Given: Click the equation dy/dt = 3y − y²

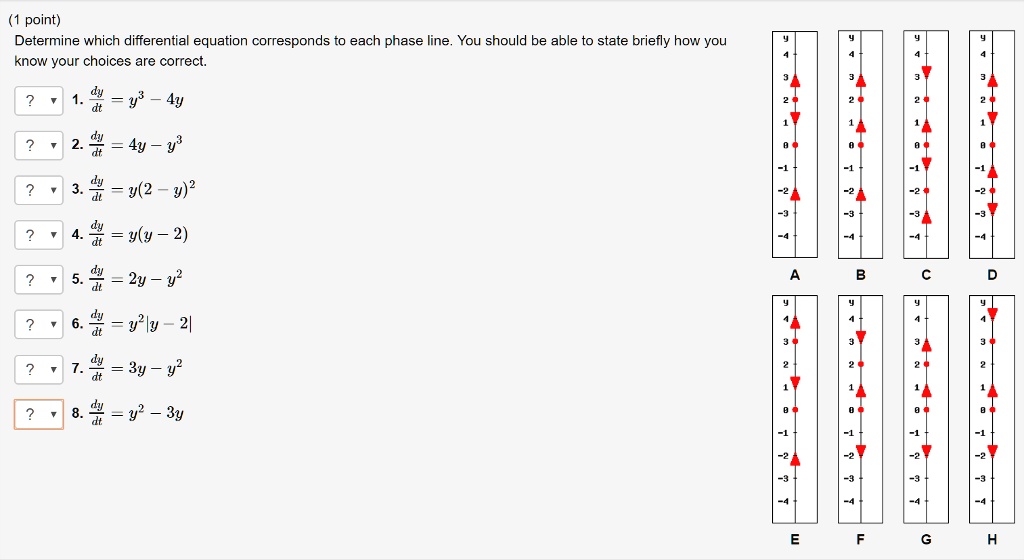Looking at the screenshot, I should click(136, 368).
